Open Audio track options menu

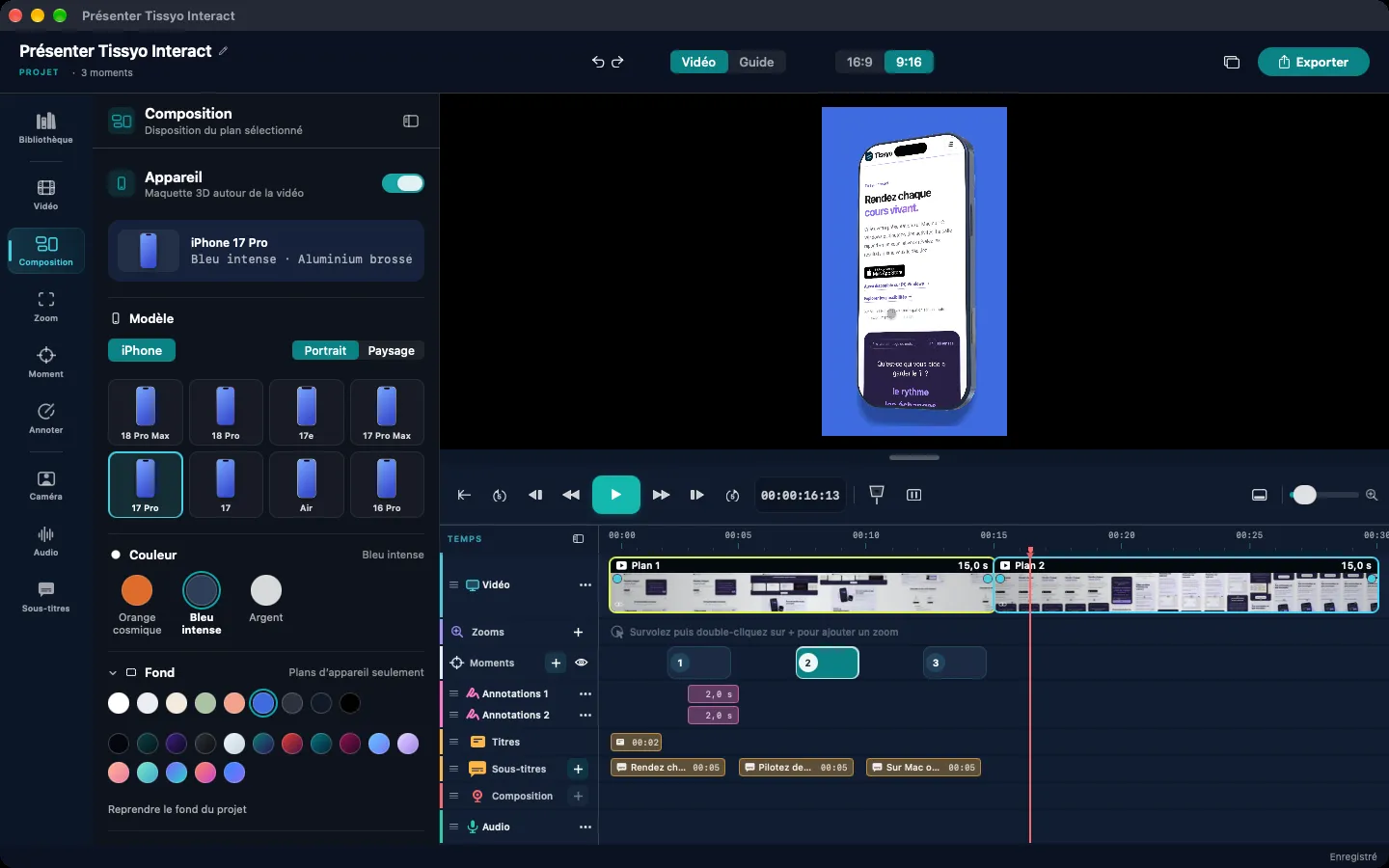pyautogui.click(x=586, y=827)
